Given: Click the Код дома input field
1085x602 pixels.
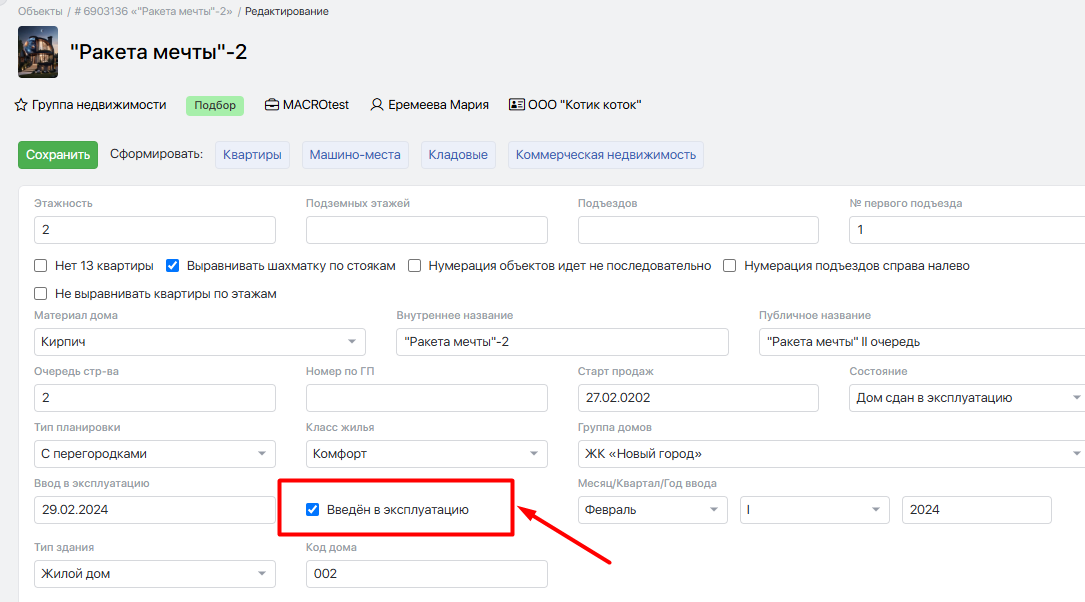Looking at the screenshot, I should coord(426,574).
